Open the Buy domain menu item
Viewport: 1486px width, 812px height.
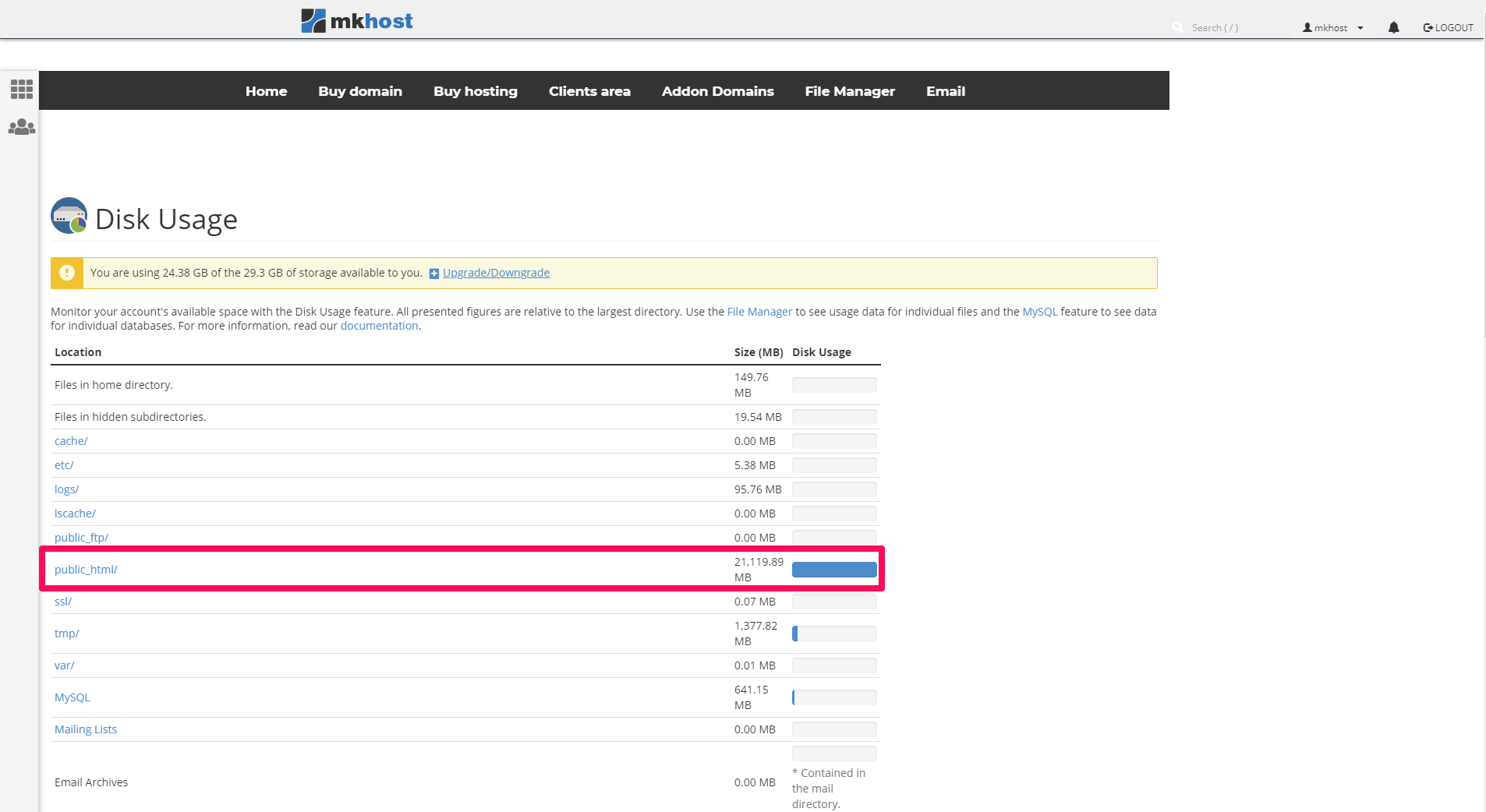coord(360,91)
